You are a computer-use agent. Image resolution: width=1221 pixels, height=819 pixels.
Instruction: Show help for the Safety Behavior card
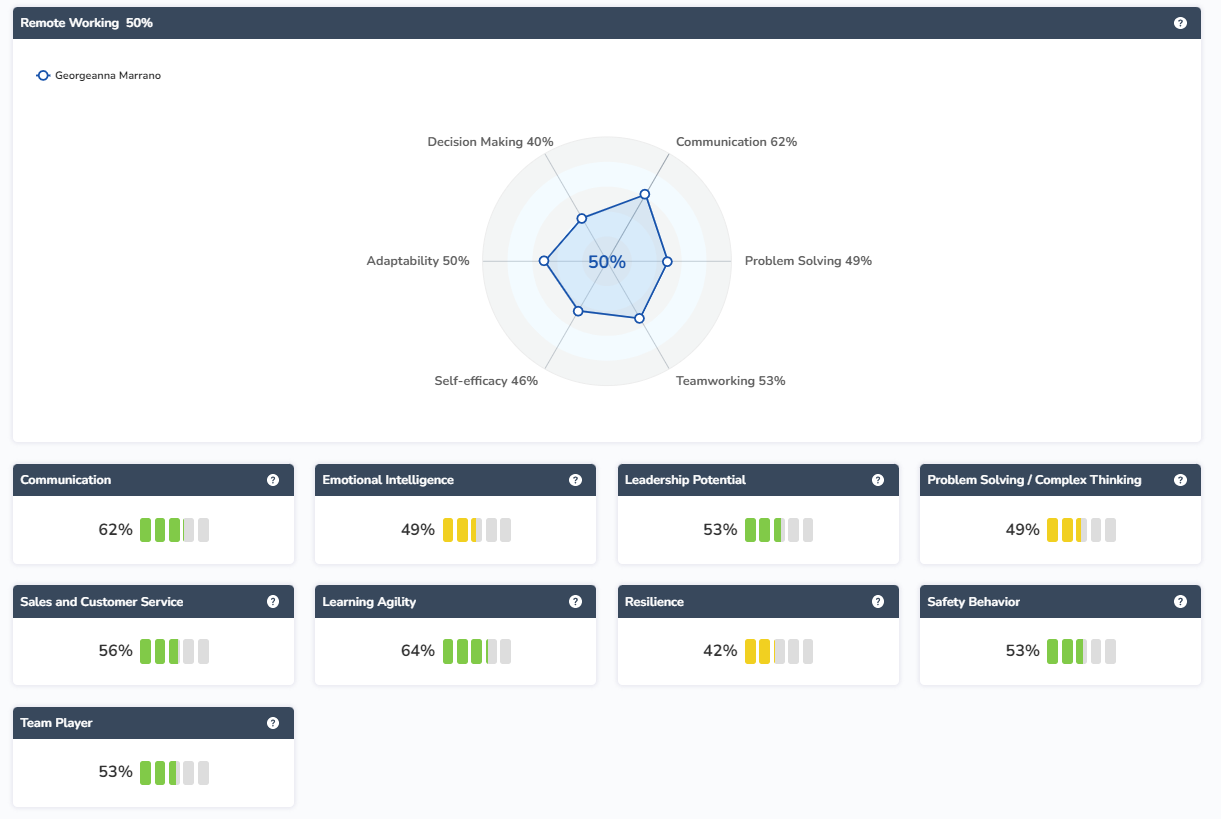[x=1180, y=602]
